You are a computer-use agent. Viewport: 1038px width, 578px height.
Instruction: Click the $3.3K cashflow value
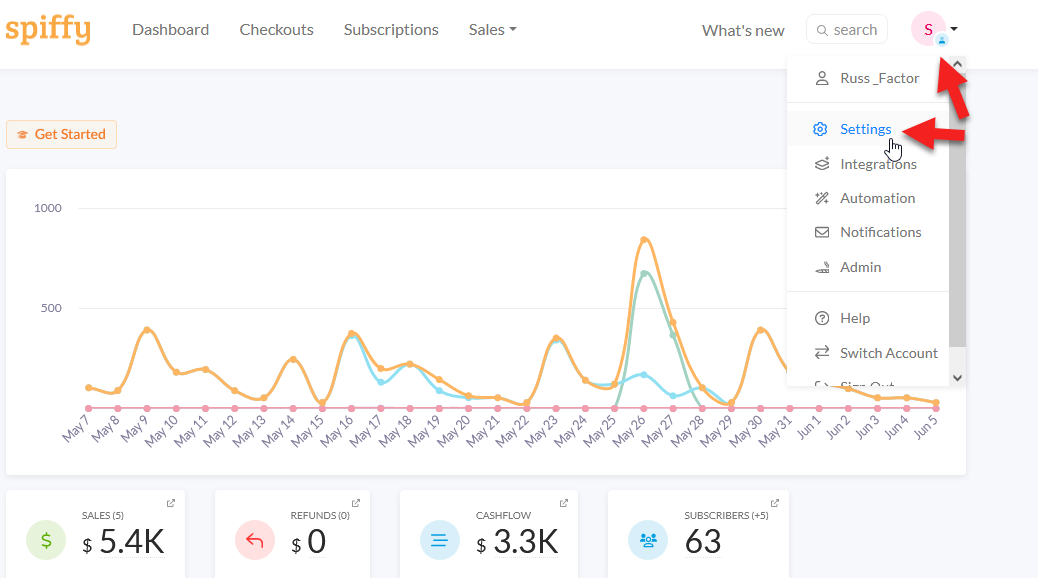click(517, 542)
